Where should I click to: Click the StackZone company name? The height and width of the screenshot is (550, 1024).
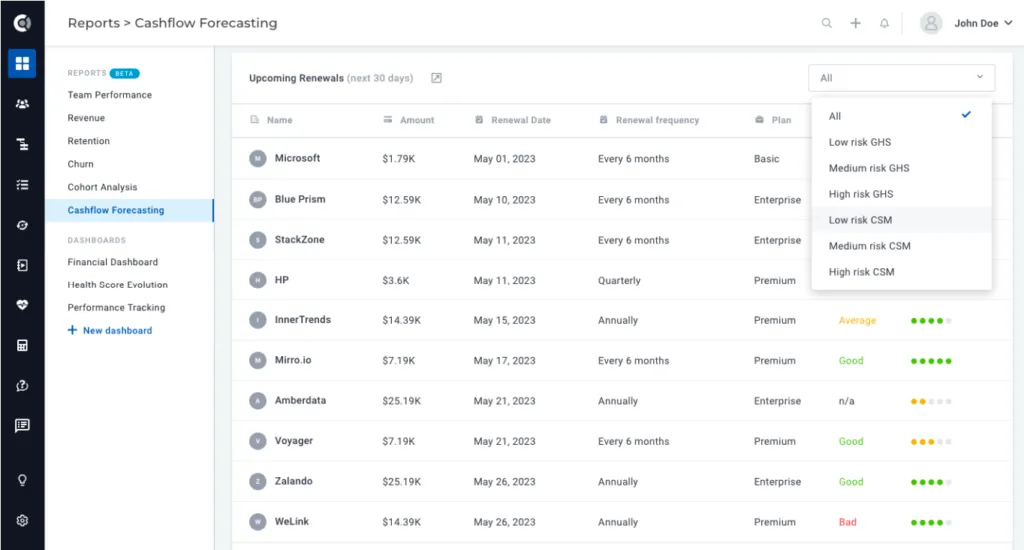300,240
